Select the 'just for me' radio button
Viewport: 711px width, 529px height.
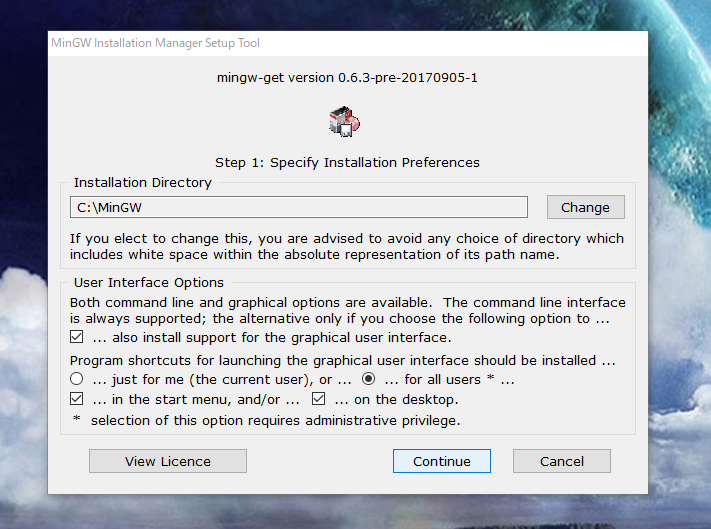77,379
